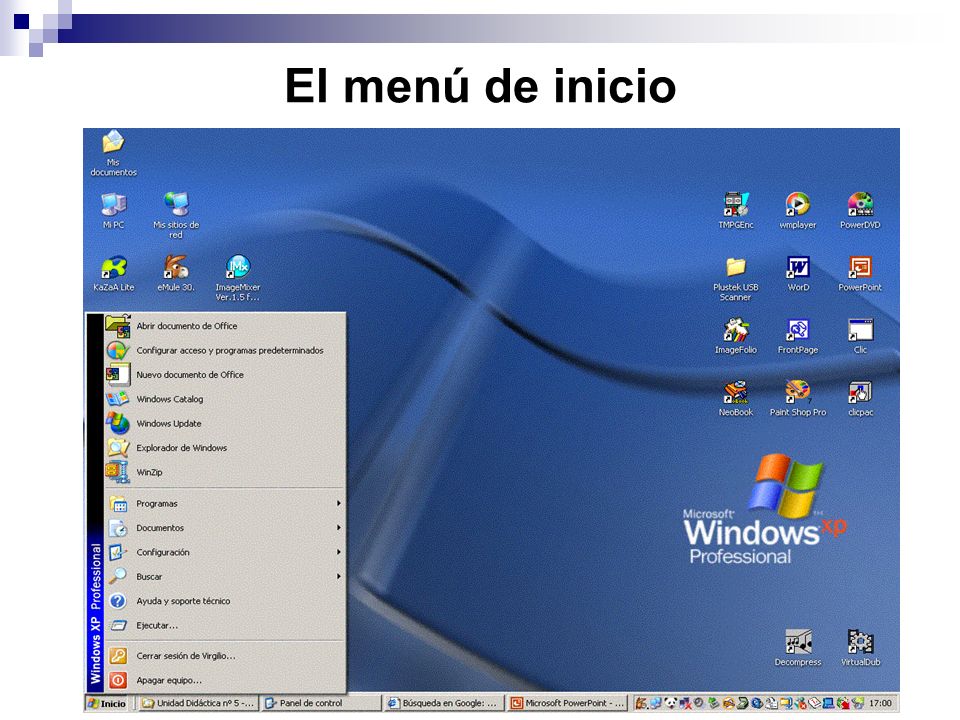Click the Inicio start button
Screen dimensions: 960x720
click(107, 703)
